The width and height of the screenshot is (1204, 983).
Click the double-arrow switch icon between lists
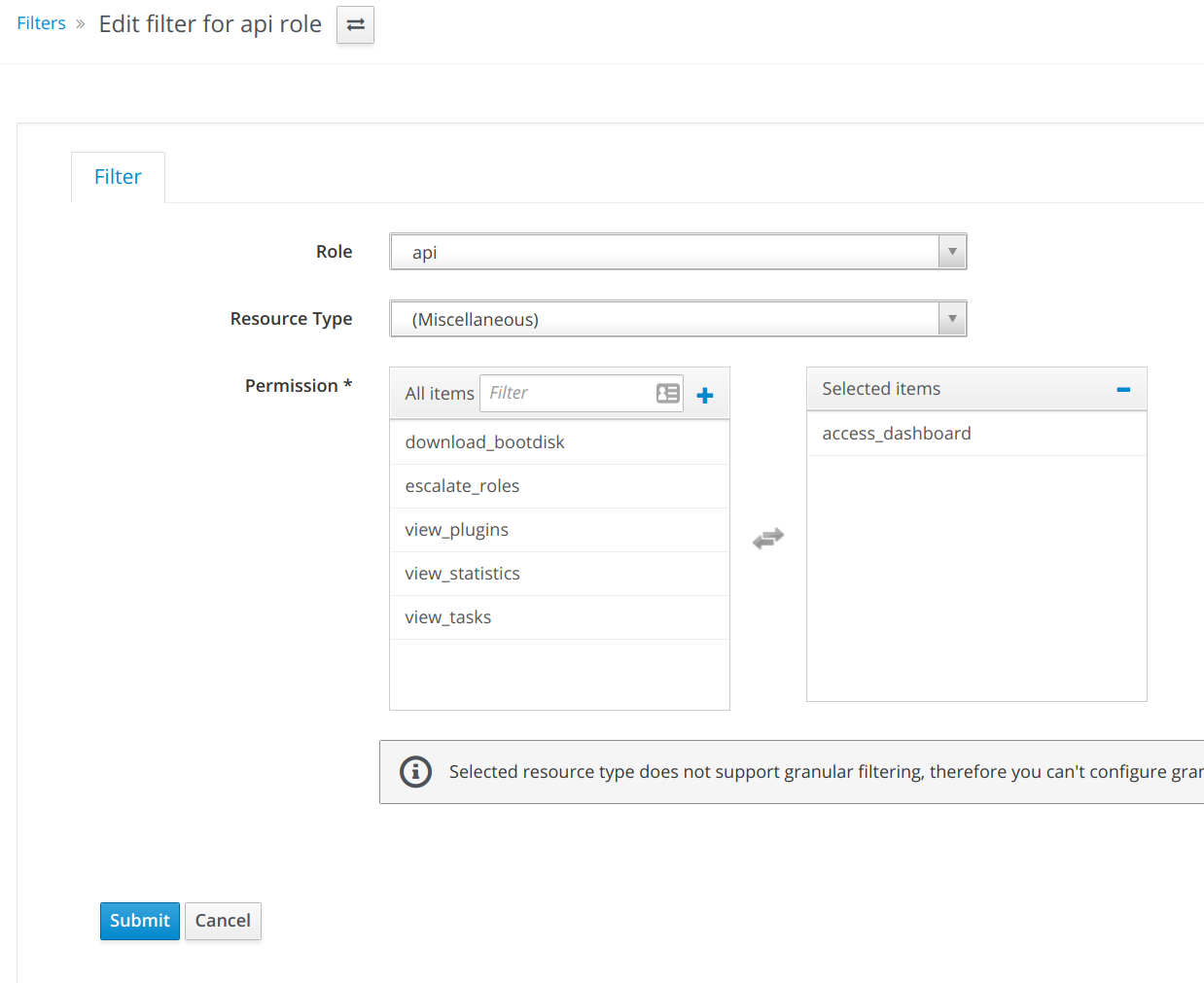pos(768,538)
